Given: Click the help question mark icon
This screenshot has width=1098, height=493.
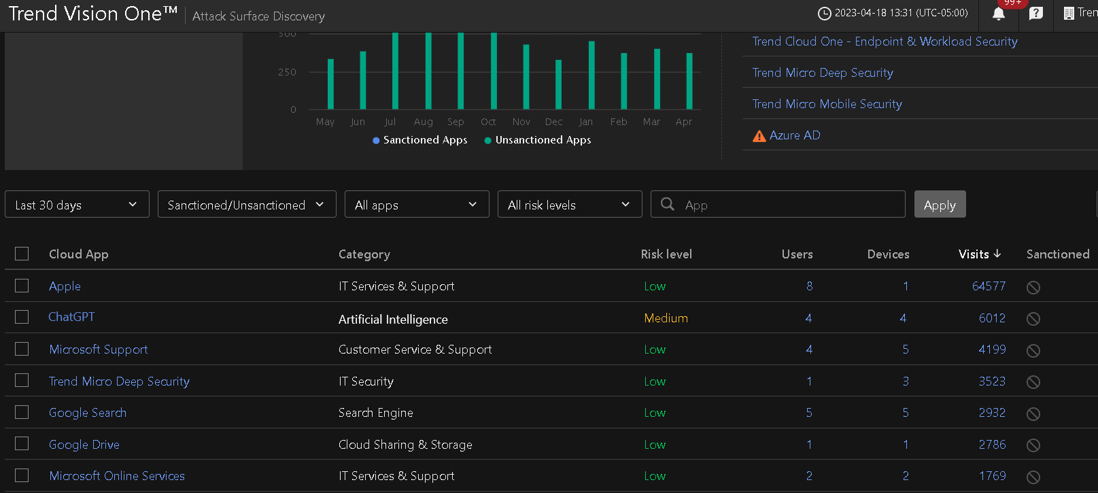Looking at the screenshot, I should click(1036, 14).
